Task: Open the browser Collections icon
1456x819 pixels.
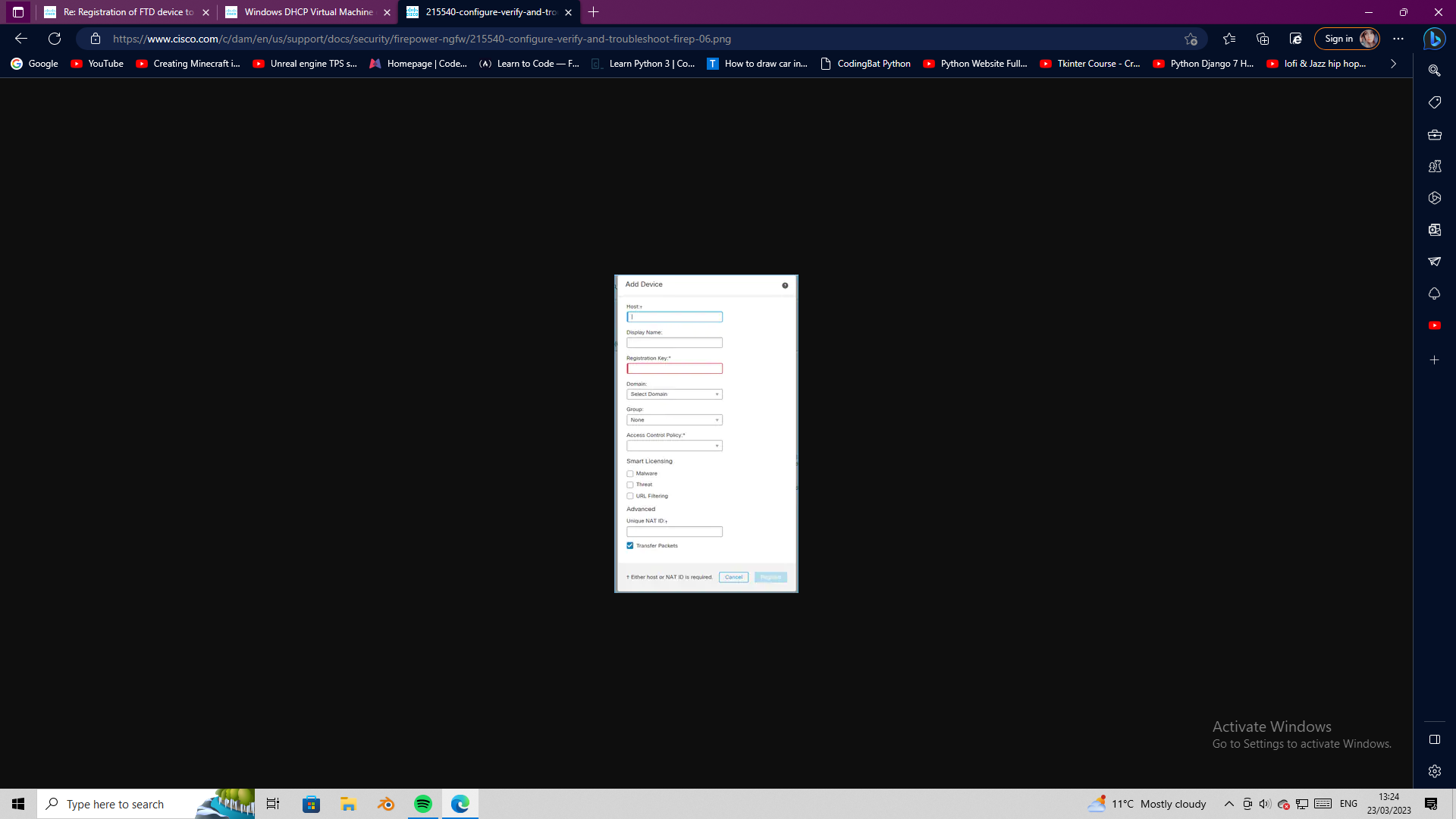Action: click(x=1263, y=39)
